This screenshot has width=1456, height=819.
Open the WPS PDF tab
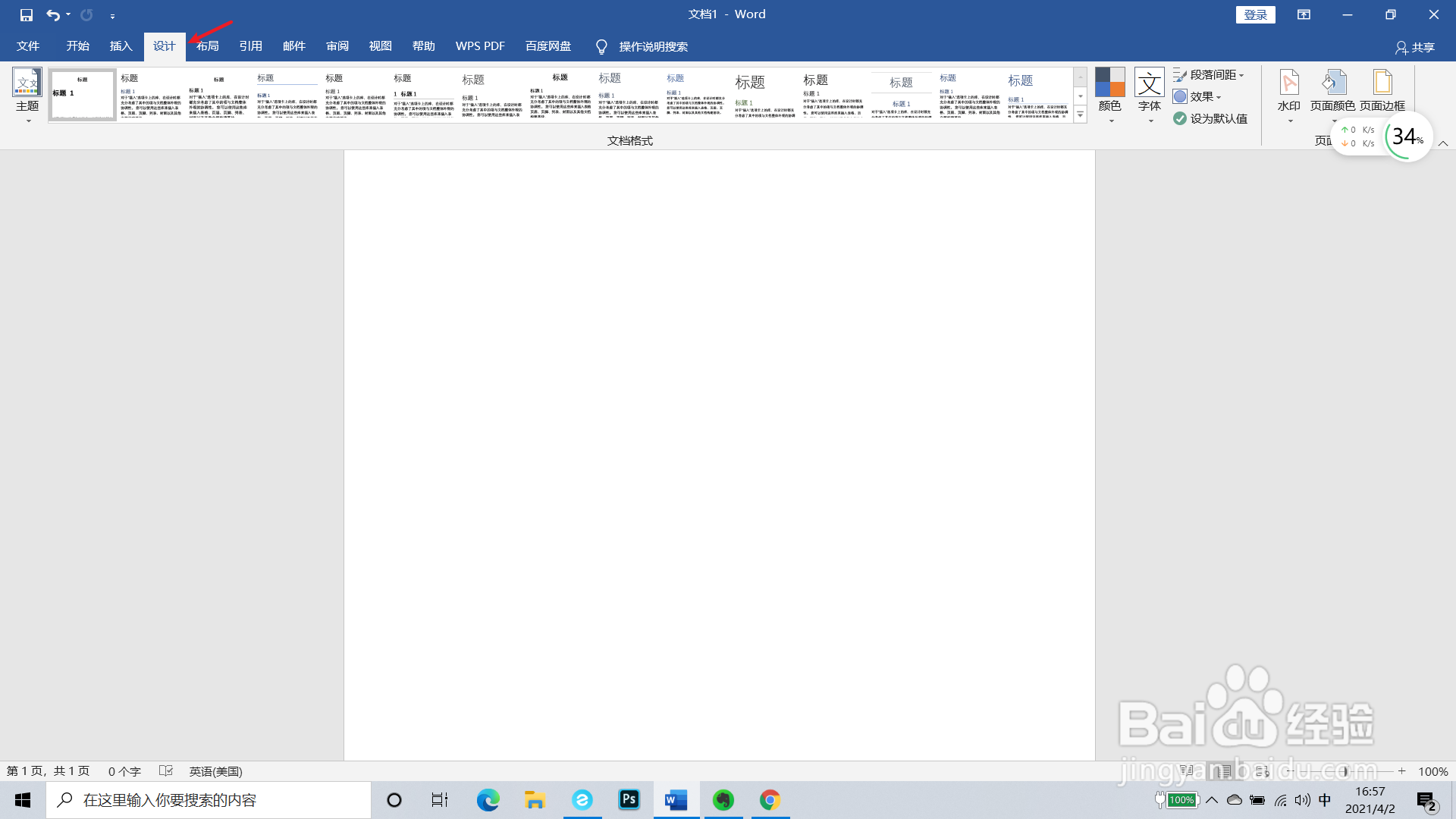click(480, 46)
